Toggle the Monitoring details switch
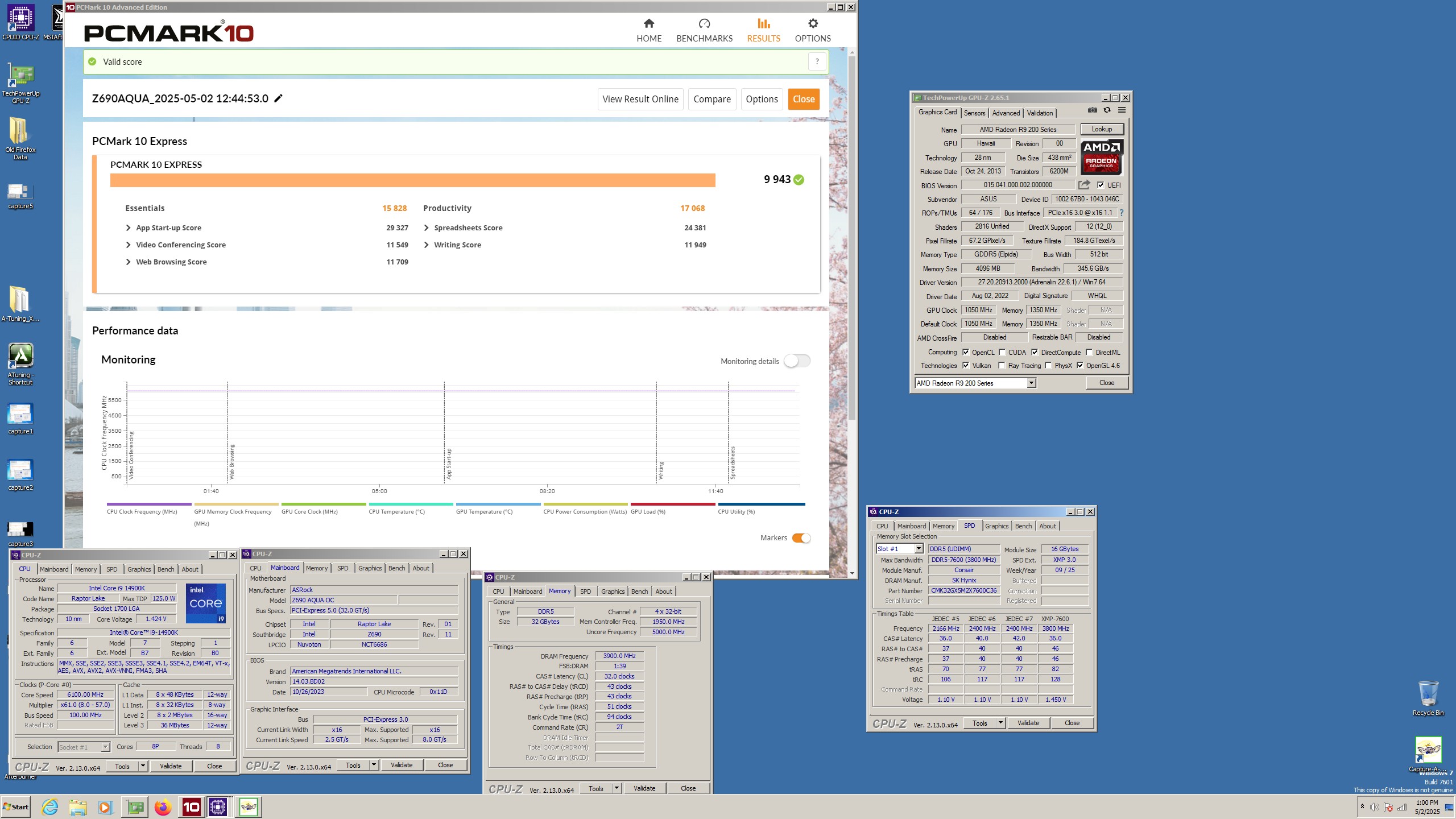Image resolution: width=1456 pixels, height=819 pixels. coord(797,361)
